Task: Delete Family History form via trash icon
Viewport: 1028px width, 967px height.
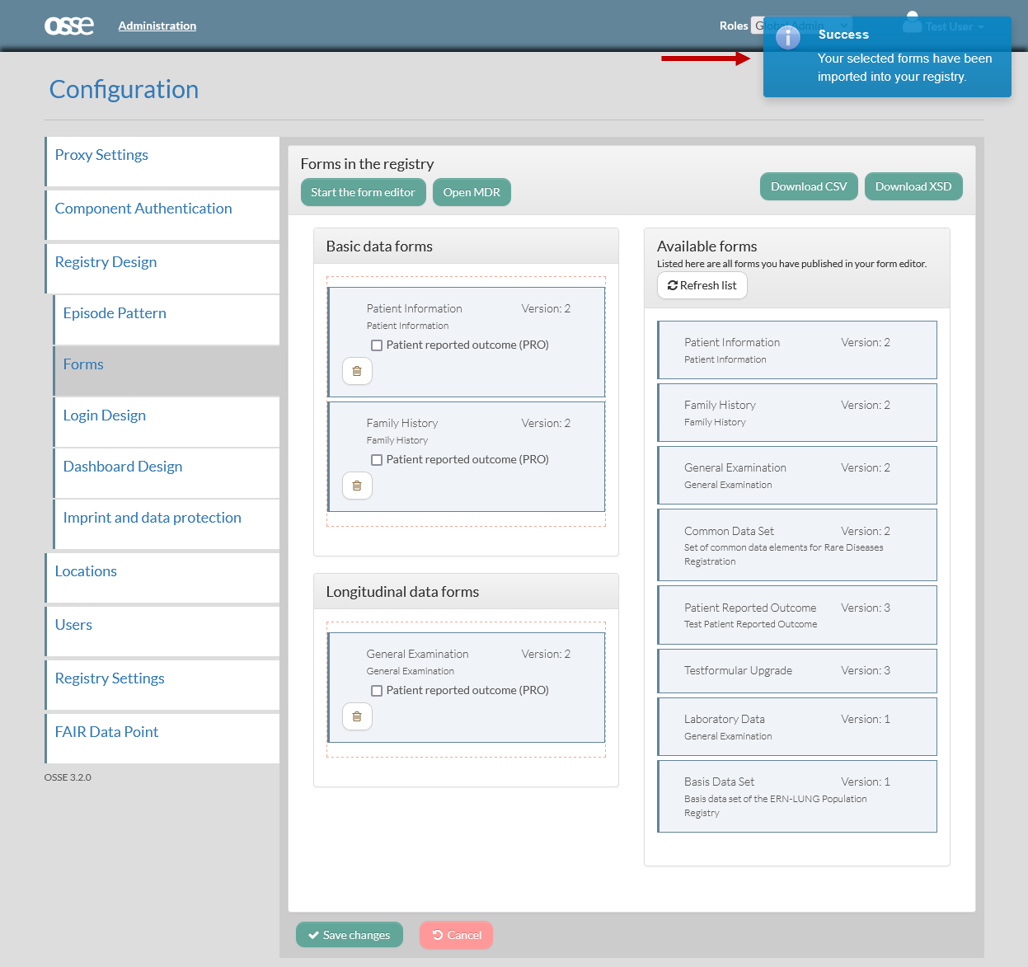Action: (x=357, y=486)
